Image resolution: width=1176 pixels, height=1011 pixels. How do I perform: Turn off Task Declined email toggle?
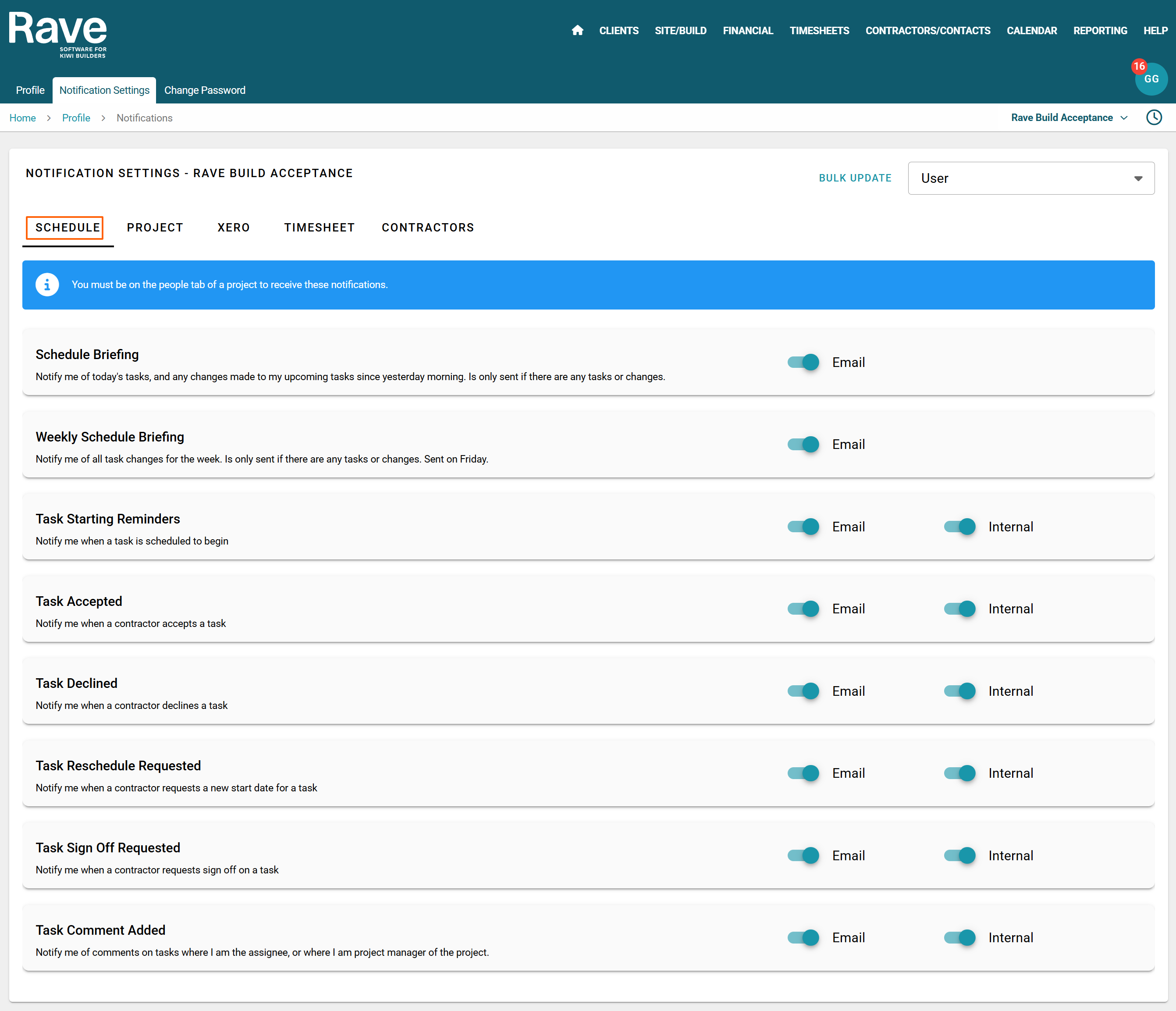pos(803,691)
